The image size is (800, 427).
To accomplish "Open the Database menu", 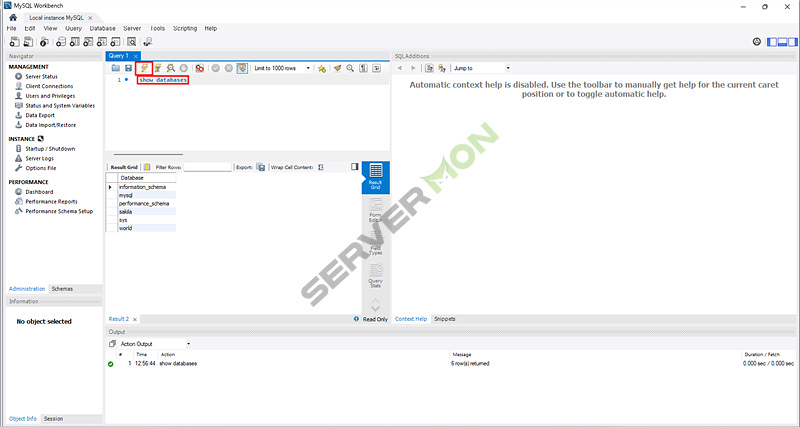I will (x=103, y=29).
